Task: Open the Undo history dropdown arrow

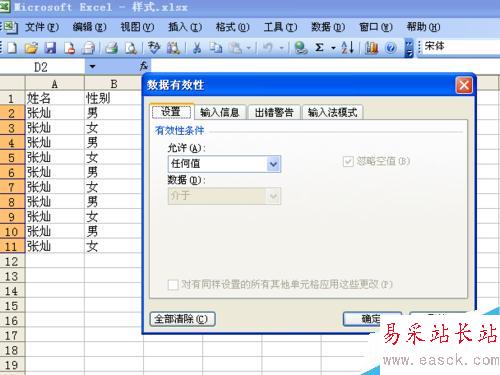Action: point(282,48)
